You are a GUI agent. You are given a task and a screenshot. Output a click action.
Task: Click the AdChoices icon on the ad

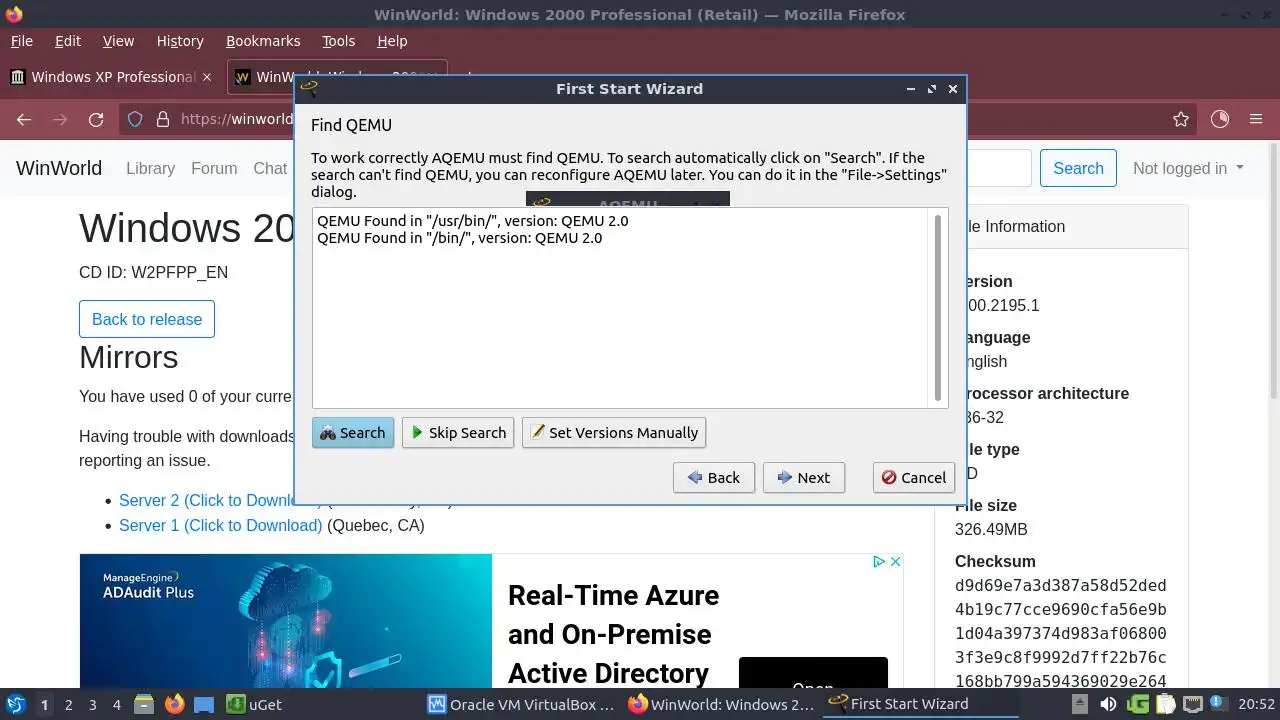(879, 562)
